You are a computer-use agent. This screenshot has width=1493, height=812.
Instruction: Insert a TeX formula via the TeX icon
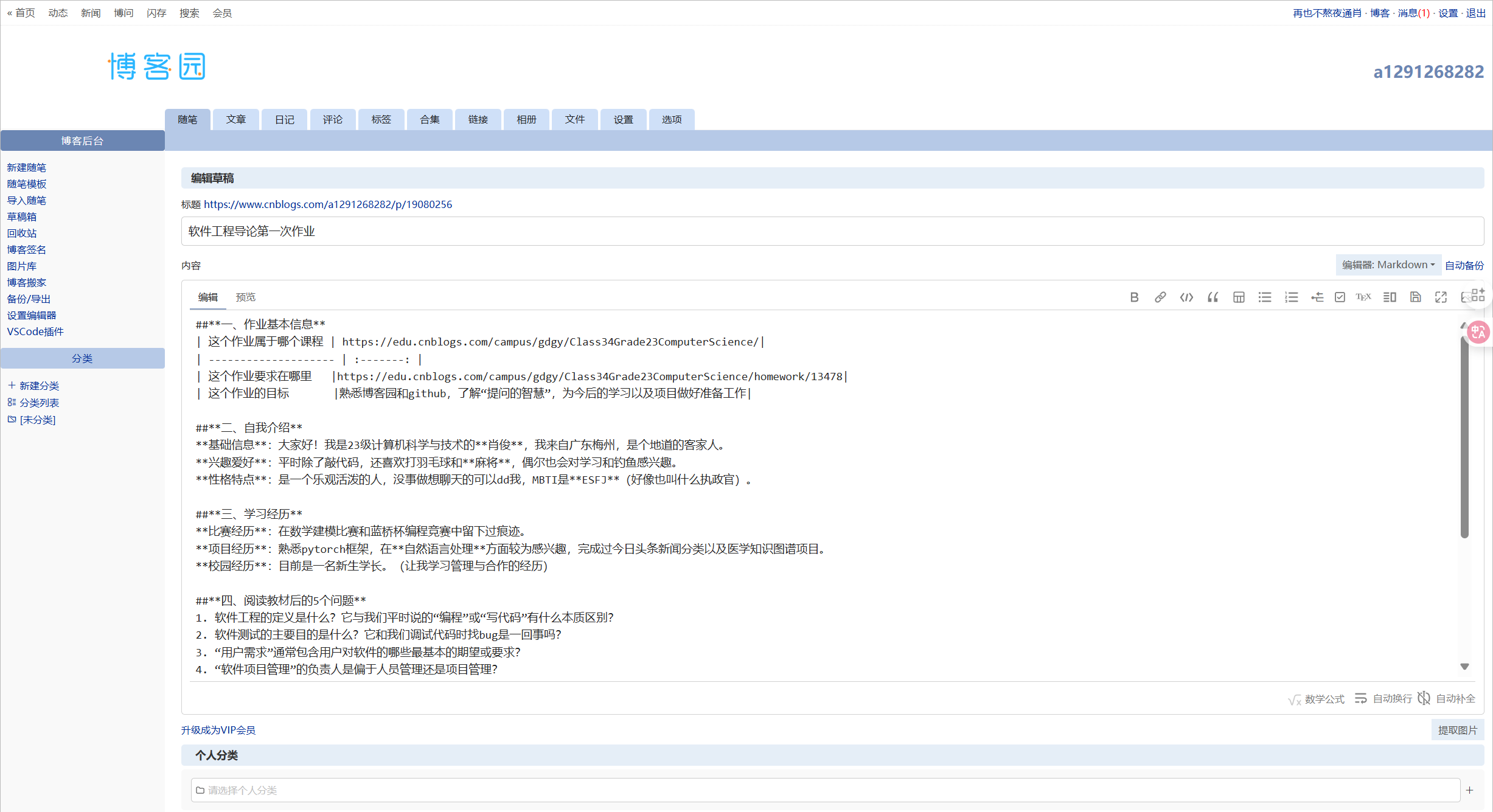pyautogui.click(x=1363, y=297)
